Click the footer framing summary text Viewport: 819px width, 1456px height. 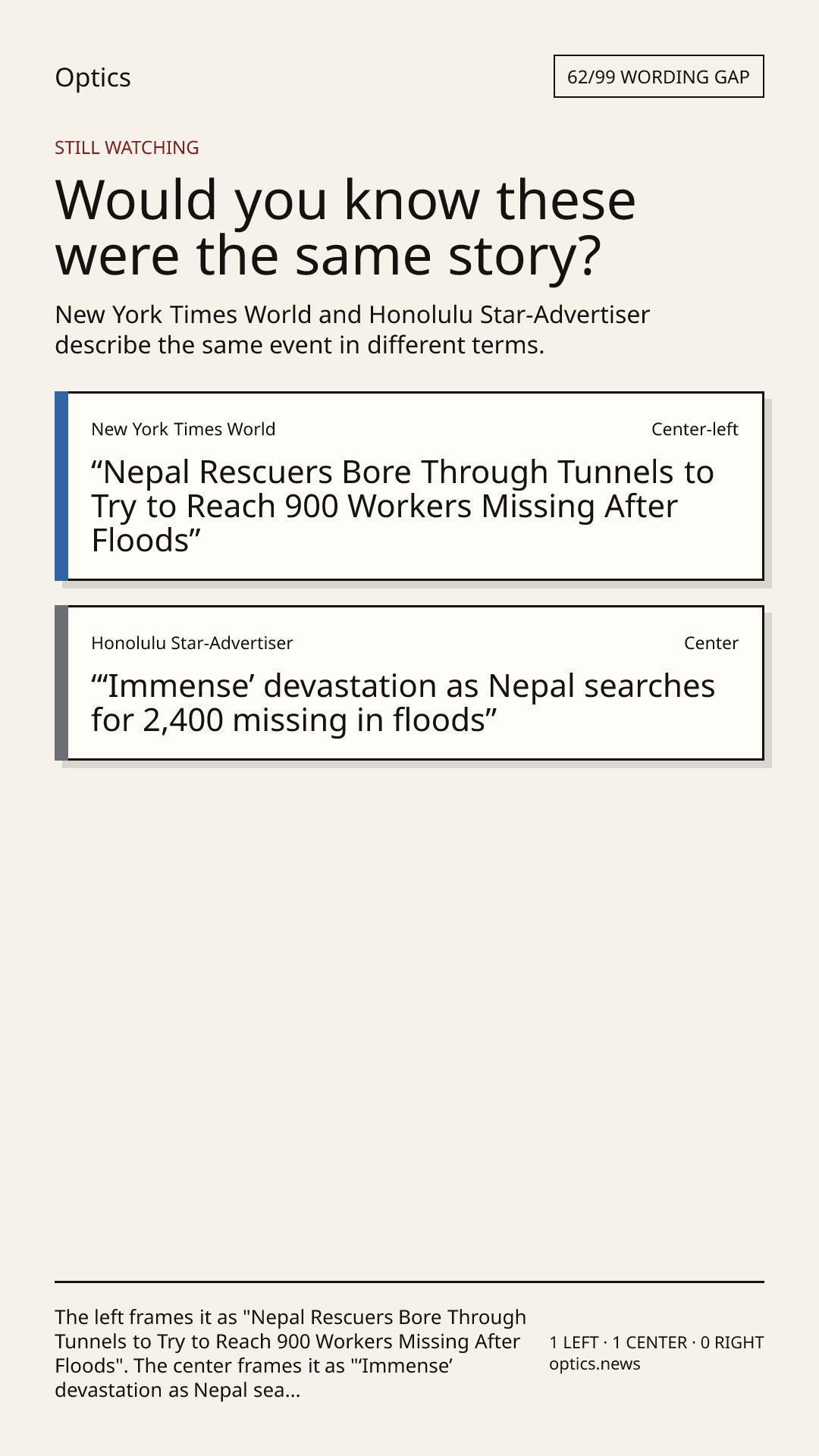pos(290,1354)
